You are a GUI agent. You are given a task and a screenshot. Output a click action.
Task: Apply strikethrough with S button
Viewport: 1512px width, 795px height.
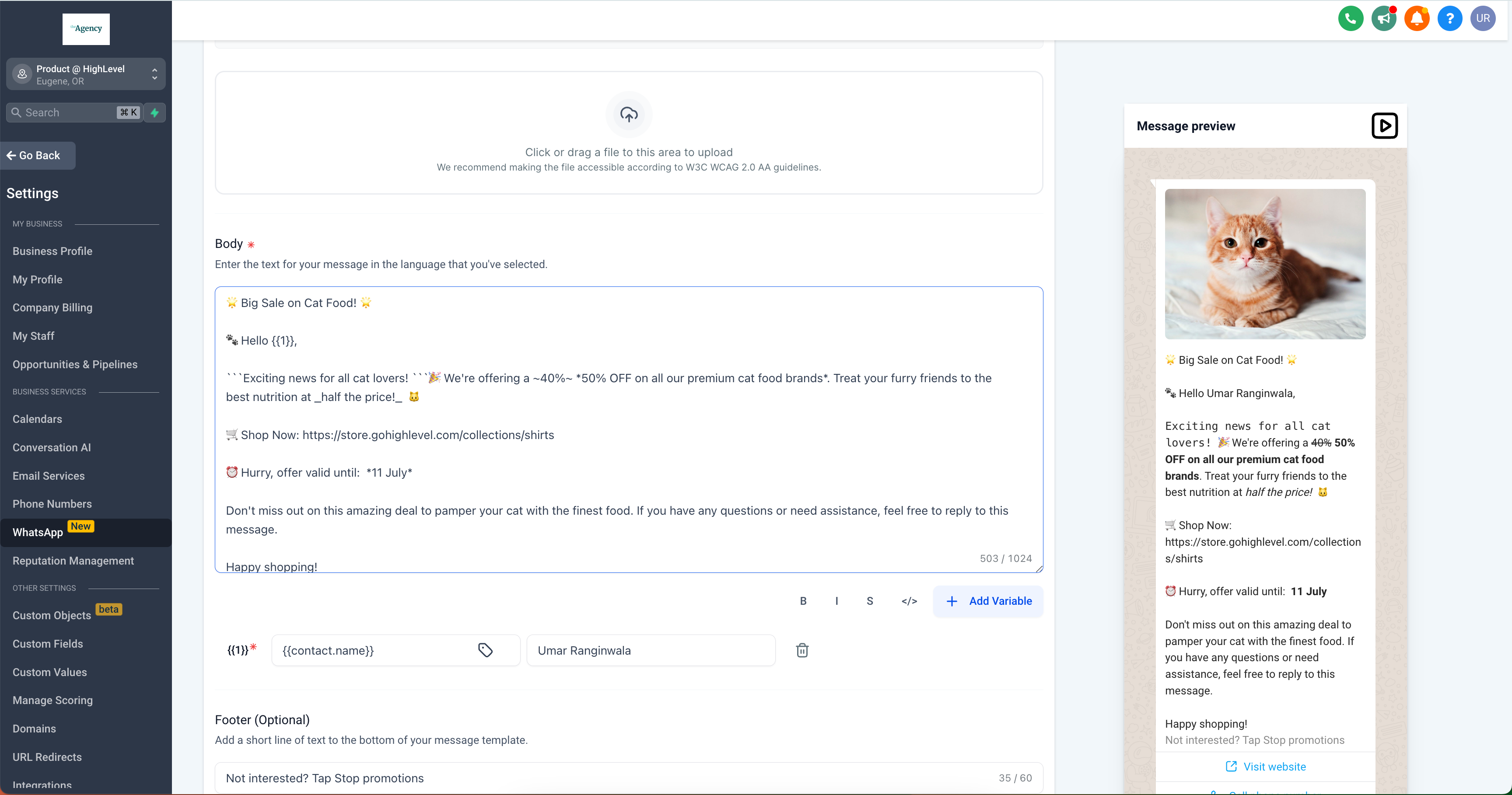coord(869,601)
